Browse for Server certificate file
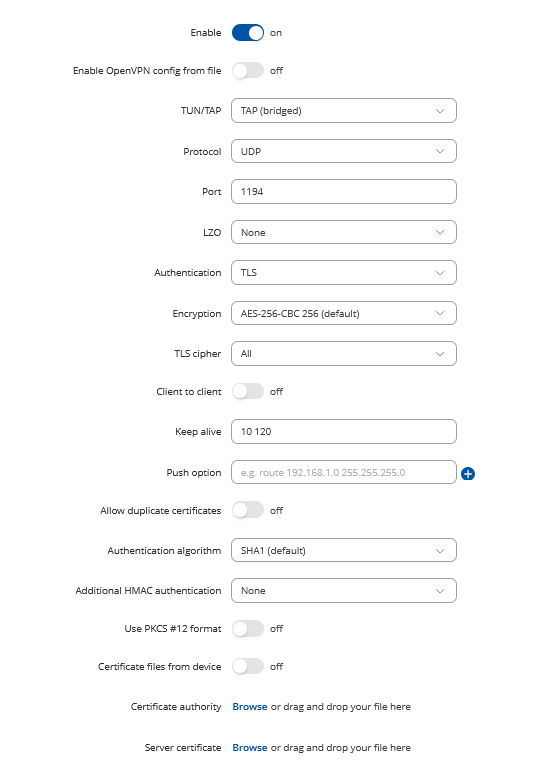The height and width of the screenshot is (760, 557). pyautogui.click(x=250, y=747)
